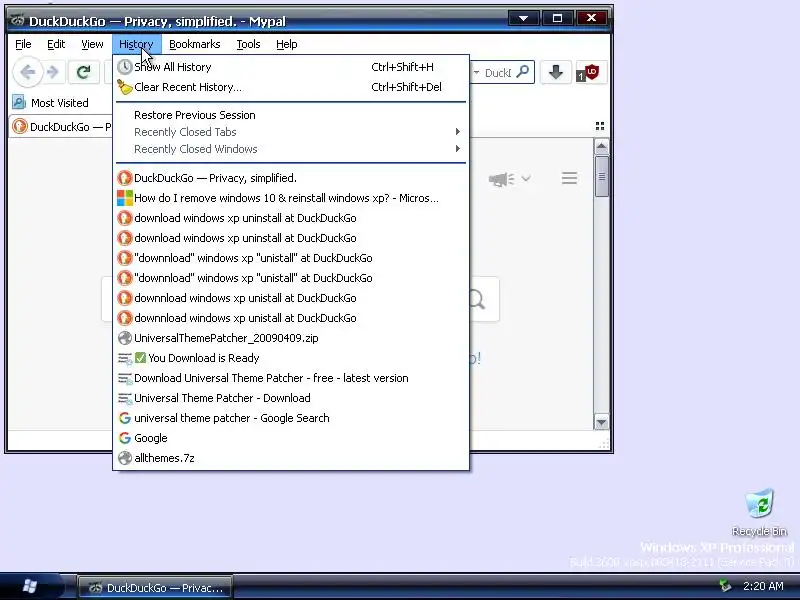Screen dimensions: 800x600
Task: Open history entry UniversalThemePatcher_20090409.zip
Action: tap(291, 338)
